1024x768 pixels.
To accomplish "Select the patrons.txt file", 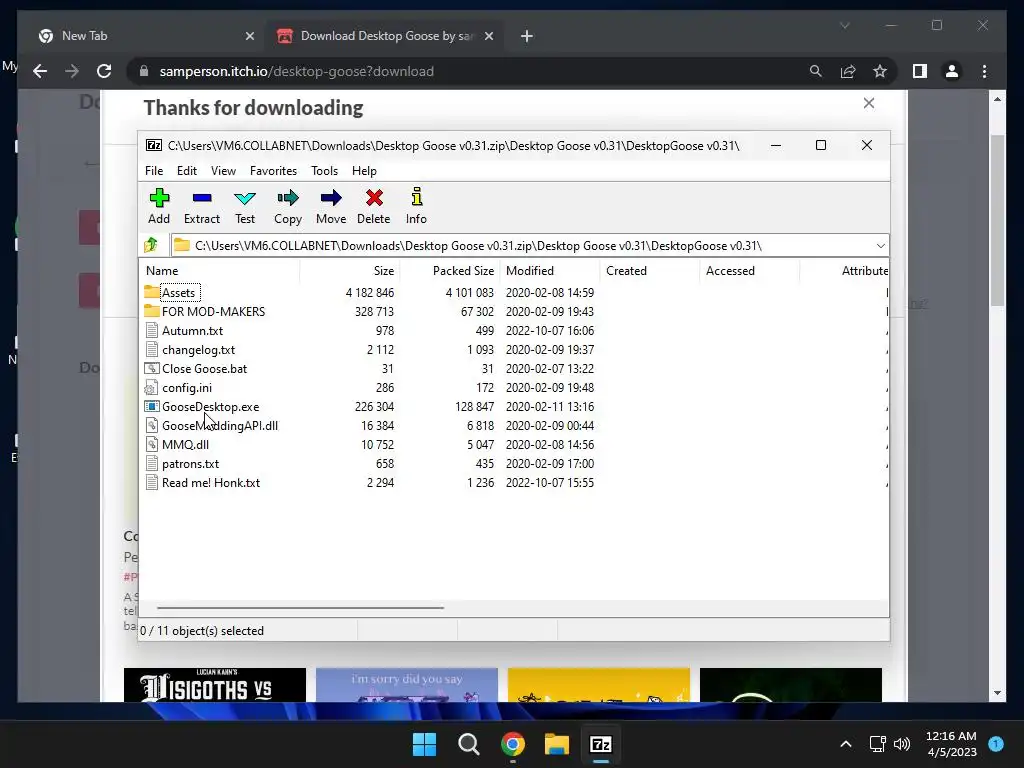I will click(x=182, y=463).
